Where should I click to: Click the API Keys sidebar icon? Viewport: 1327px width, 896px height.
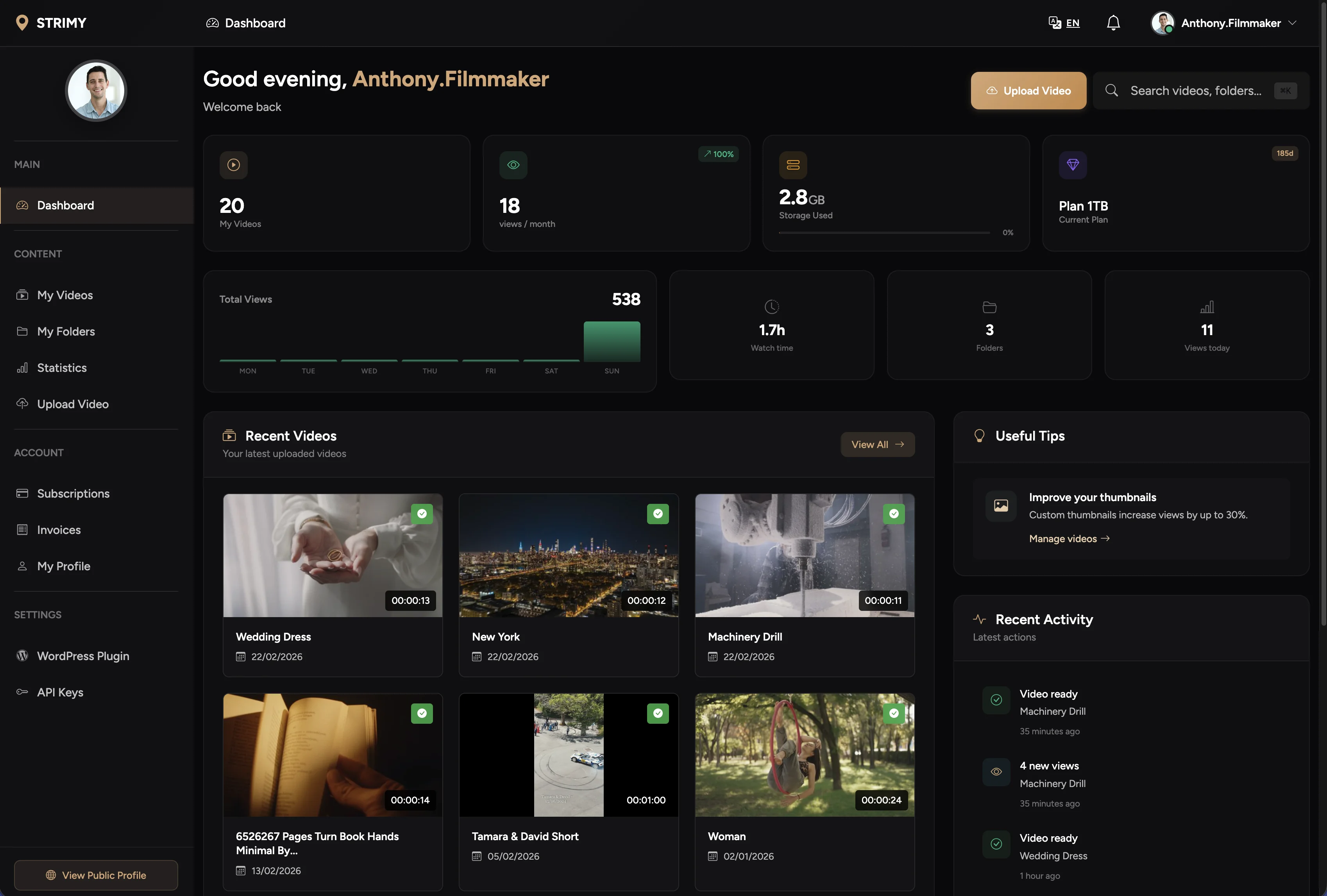tap(22, 692)
